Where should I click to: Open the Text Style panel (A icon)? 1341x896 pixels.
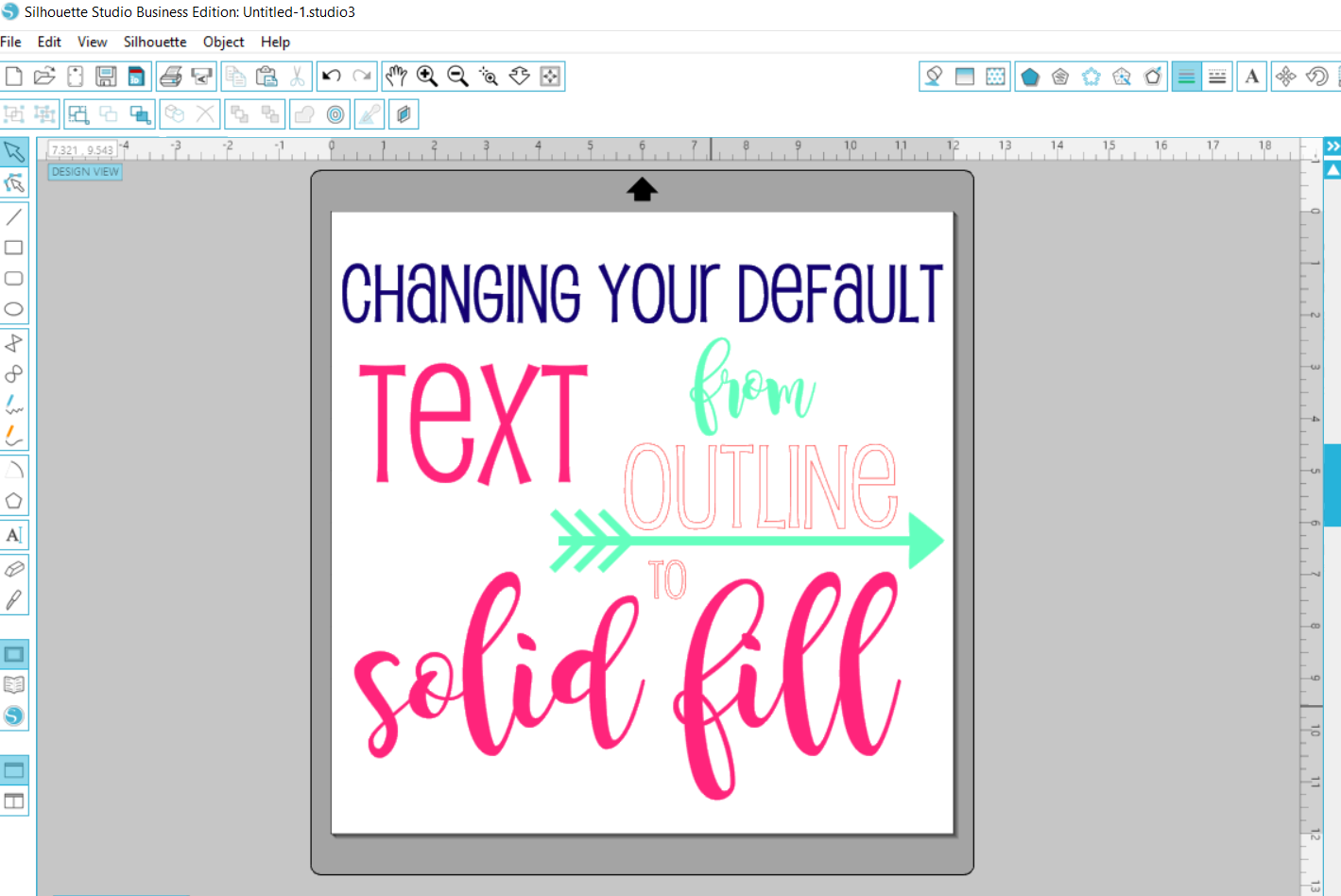coord(1252,77)
